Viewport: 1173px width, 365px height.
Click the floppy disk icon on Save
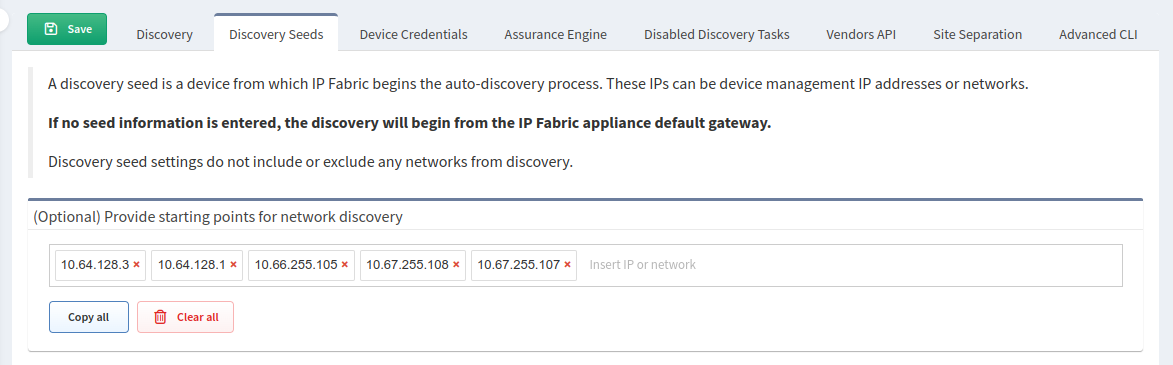point(51,29)
